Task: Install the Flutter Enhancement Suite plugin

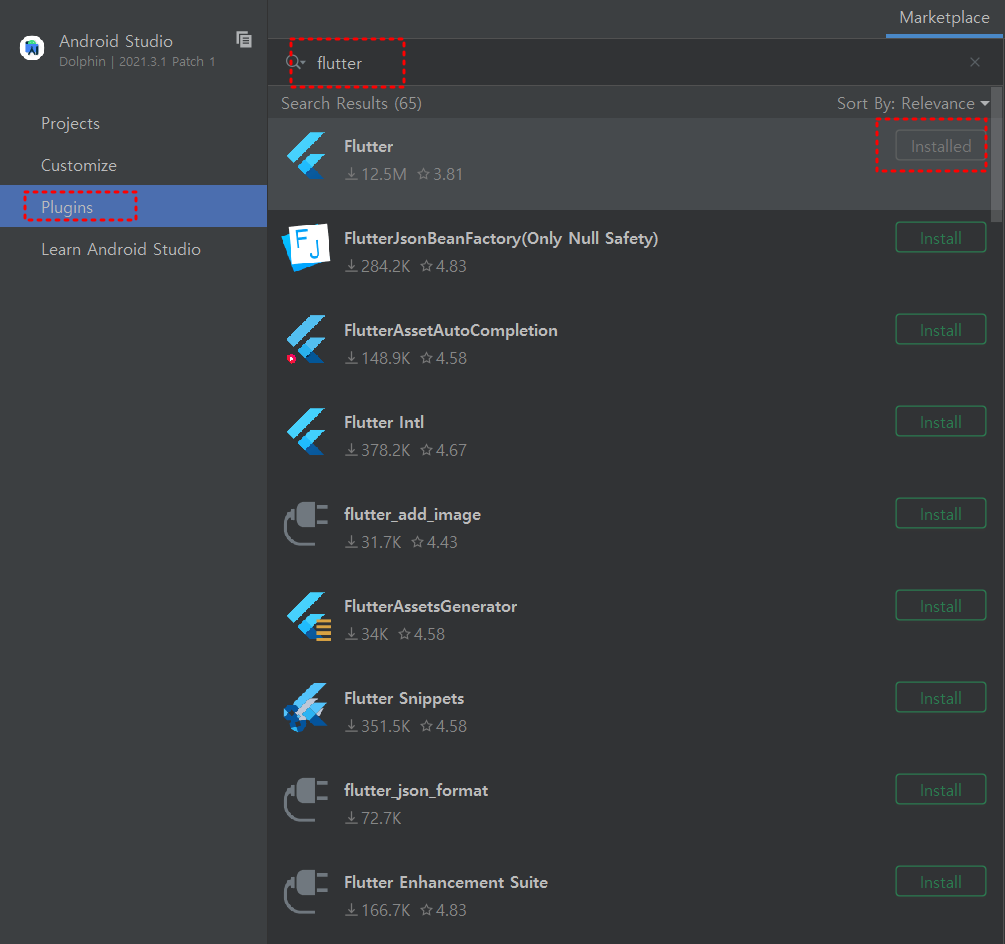Action: click(940, 882)
